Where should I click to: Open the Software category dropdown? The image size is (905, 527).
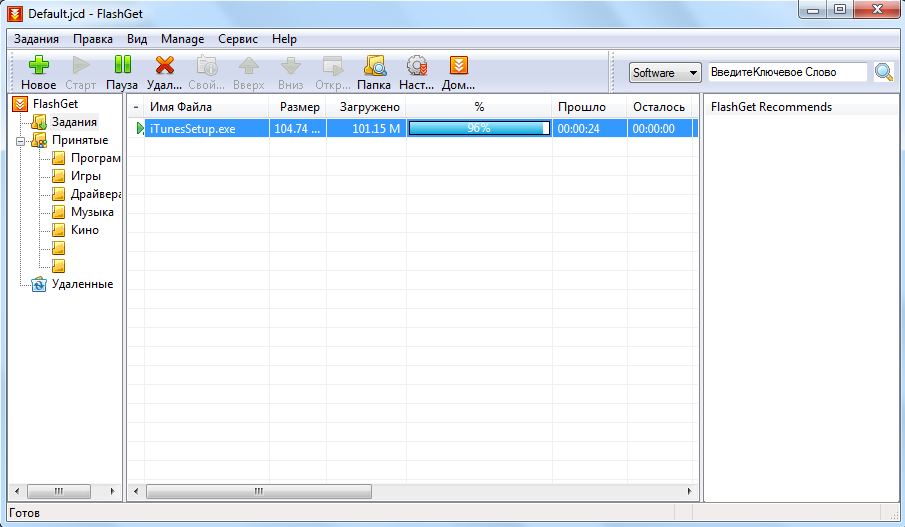665,73
